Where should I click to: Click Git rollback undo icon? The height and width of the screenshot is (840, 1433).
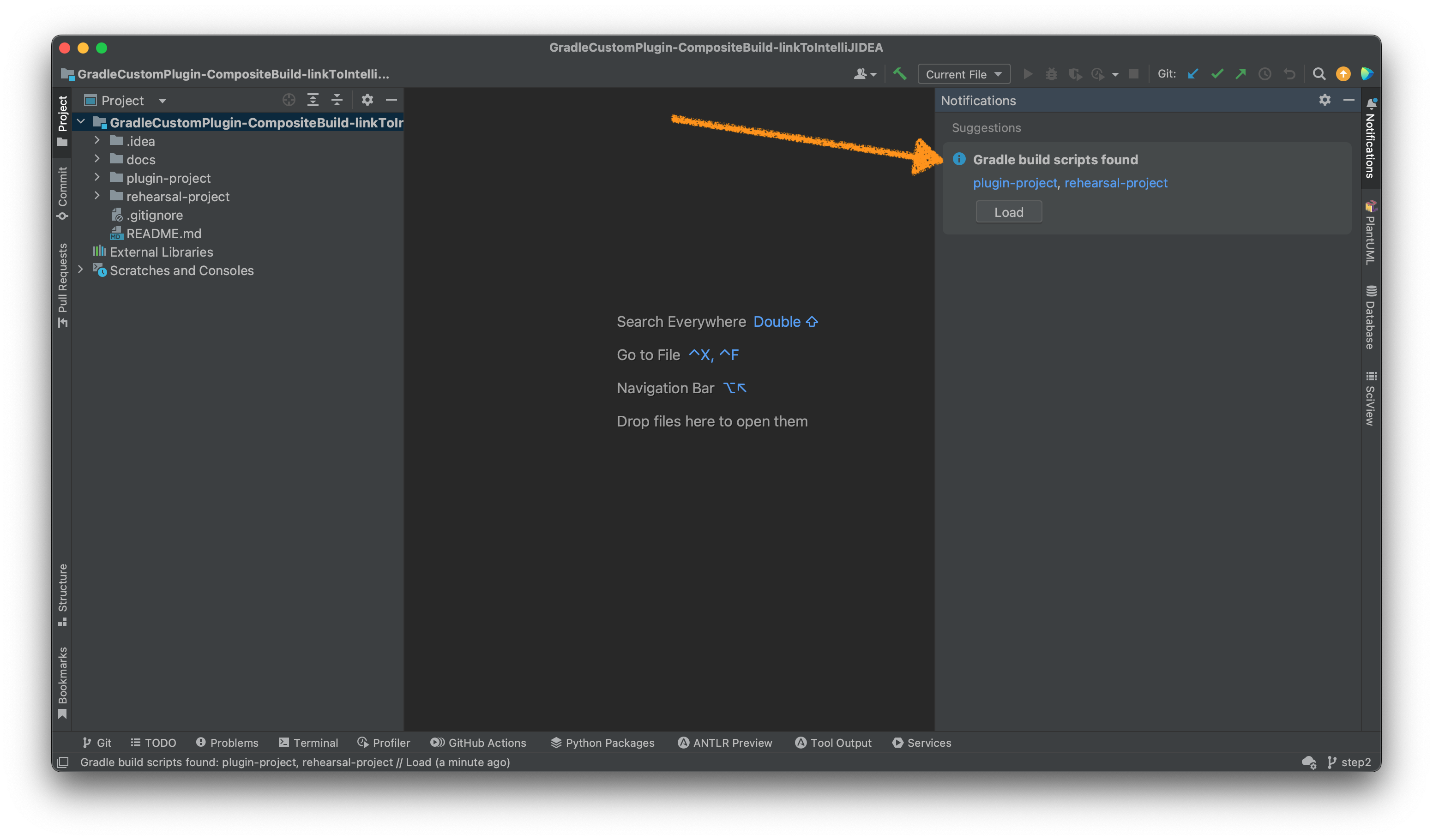point(1289,74)
